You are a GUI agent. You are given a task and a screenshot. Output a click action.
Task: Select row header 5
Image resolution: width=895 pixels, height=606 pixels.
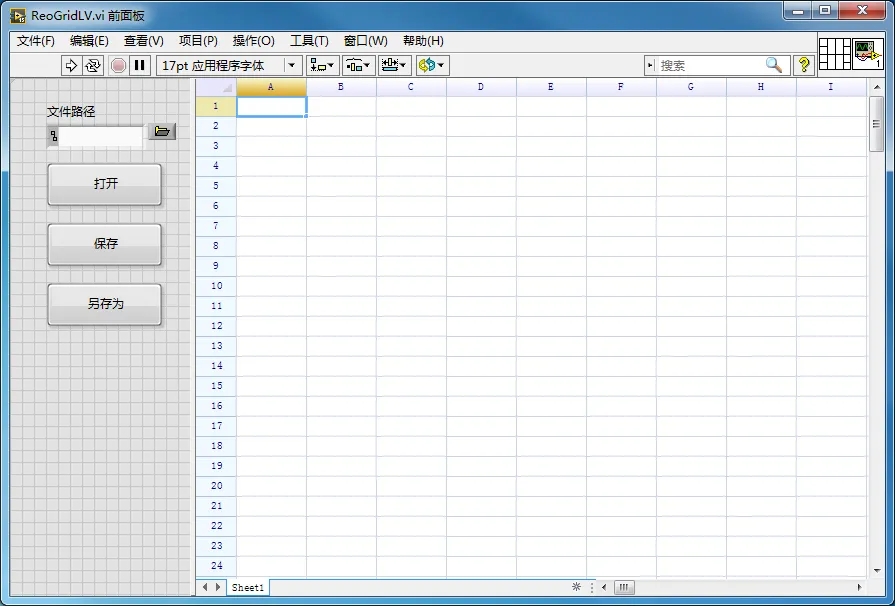point(216,186)
